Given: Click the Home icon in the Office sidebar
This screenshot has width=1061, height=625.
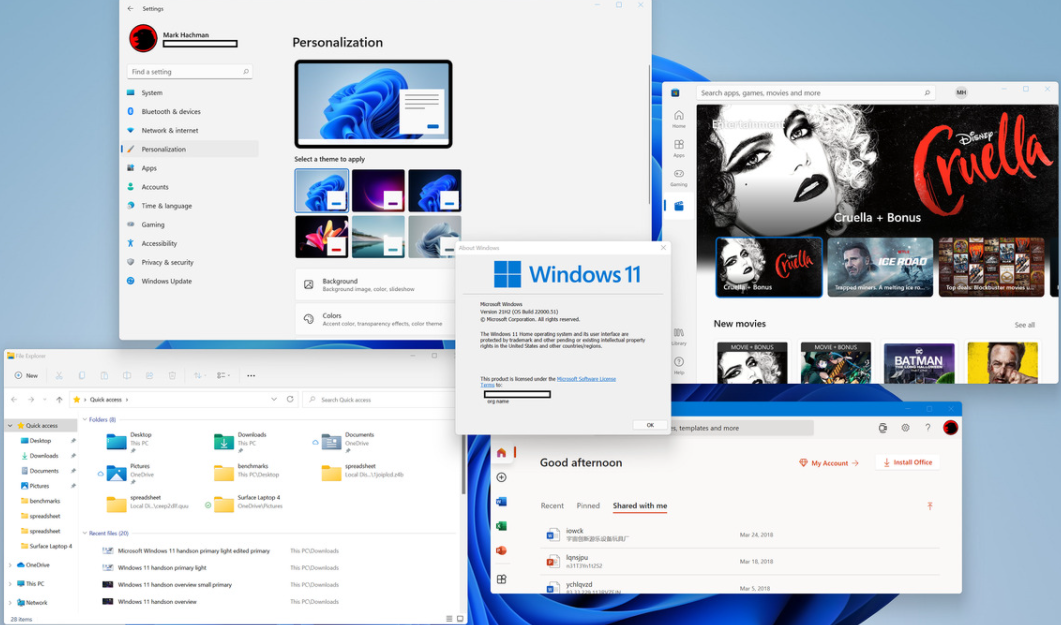Looking at the screenshot, I should [x=501, y=453].
